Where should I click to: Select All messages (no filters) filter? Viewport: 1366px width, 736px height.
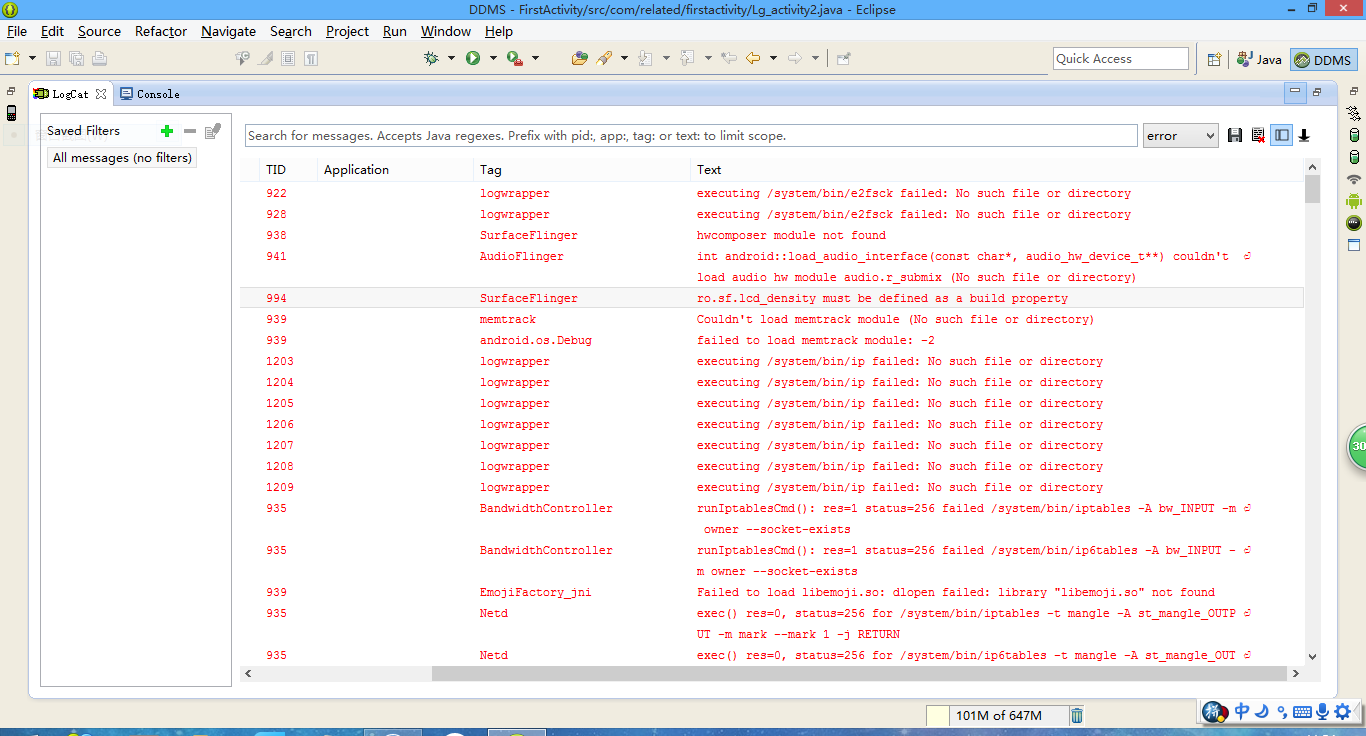tap(122, 158)
